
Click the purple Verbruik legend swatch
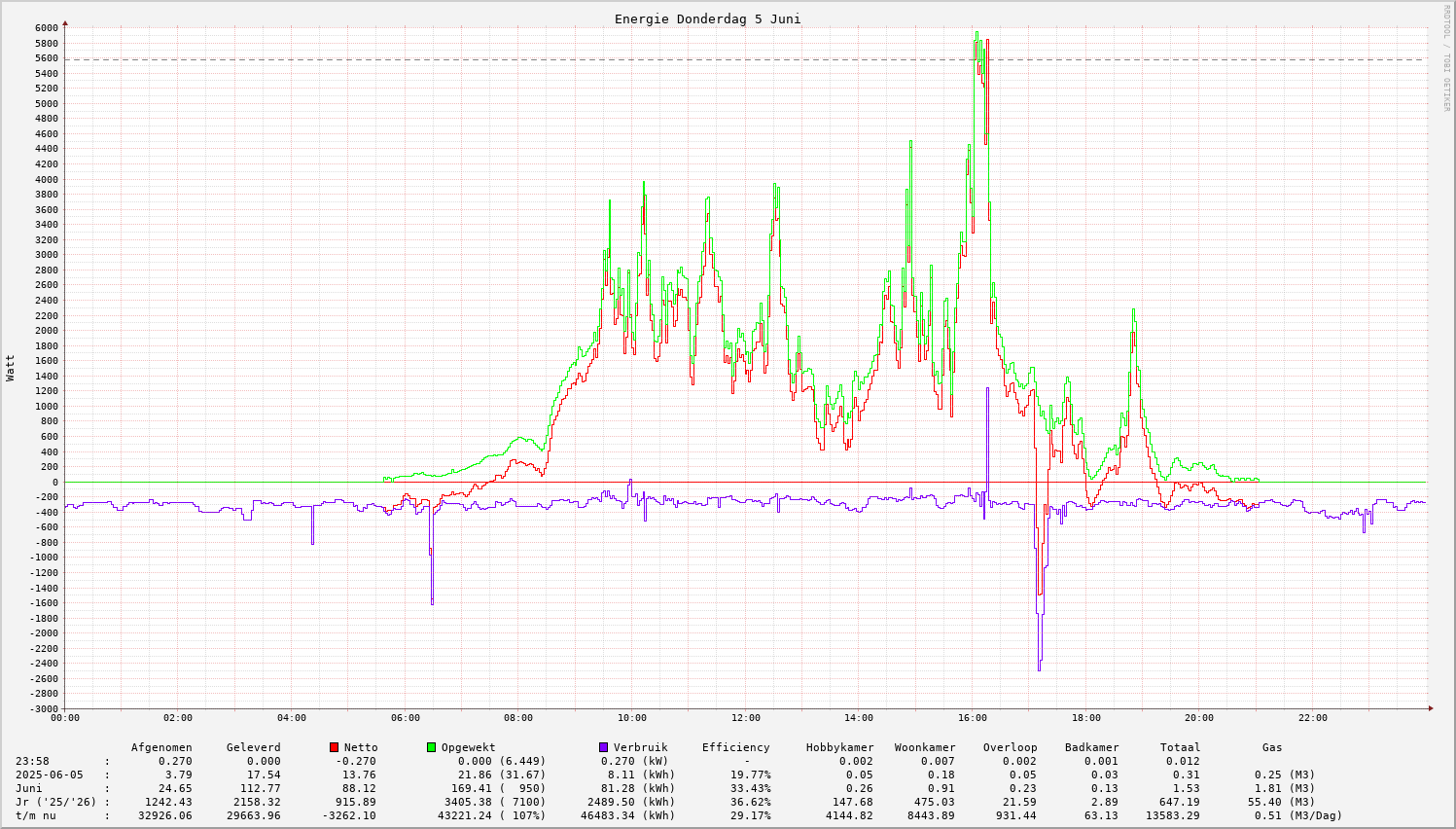coord(603,747)
